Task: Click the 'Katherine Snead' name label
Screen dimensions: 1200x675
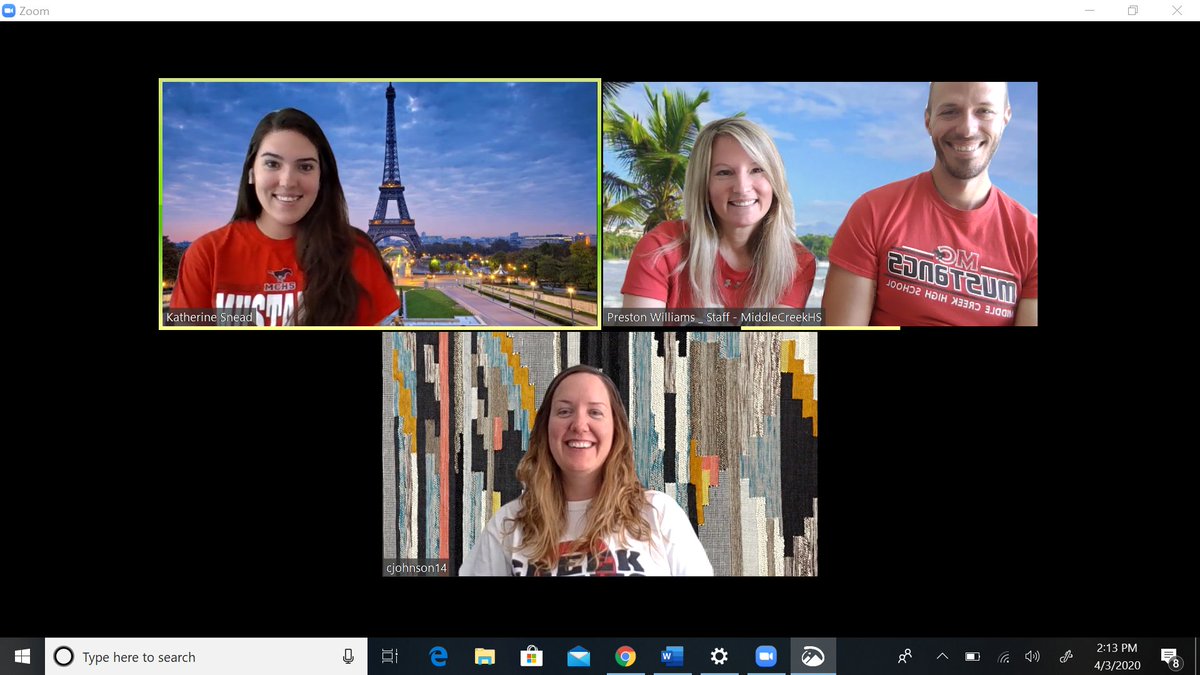Action: click(x=209, y=317)
